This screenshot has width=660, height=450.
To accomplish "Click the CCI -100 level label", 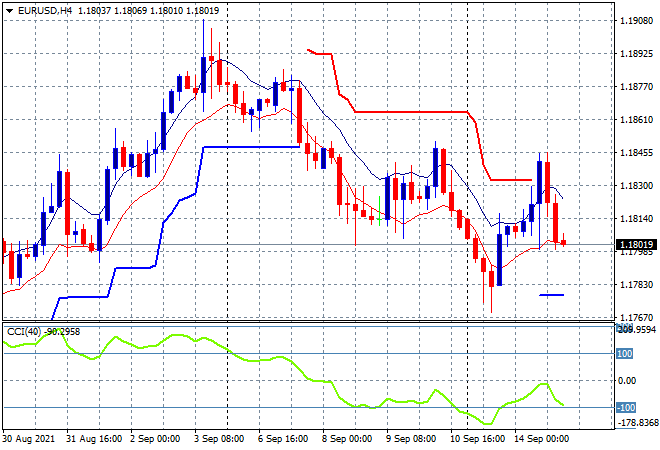I will click(626, 407).
